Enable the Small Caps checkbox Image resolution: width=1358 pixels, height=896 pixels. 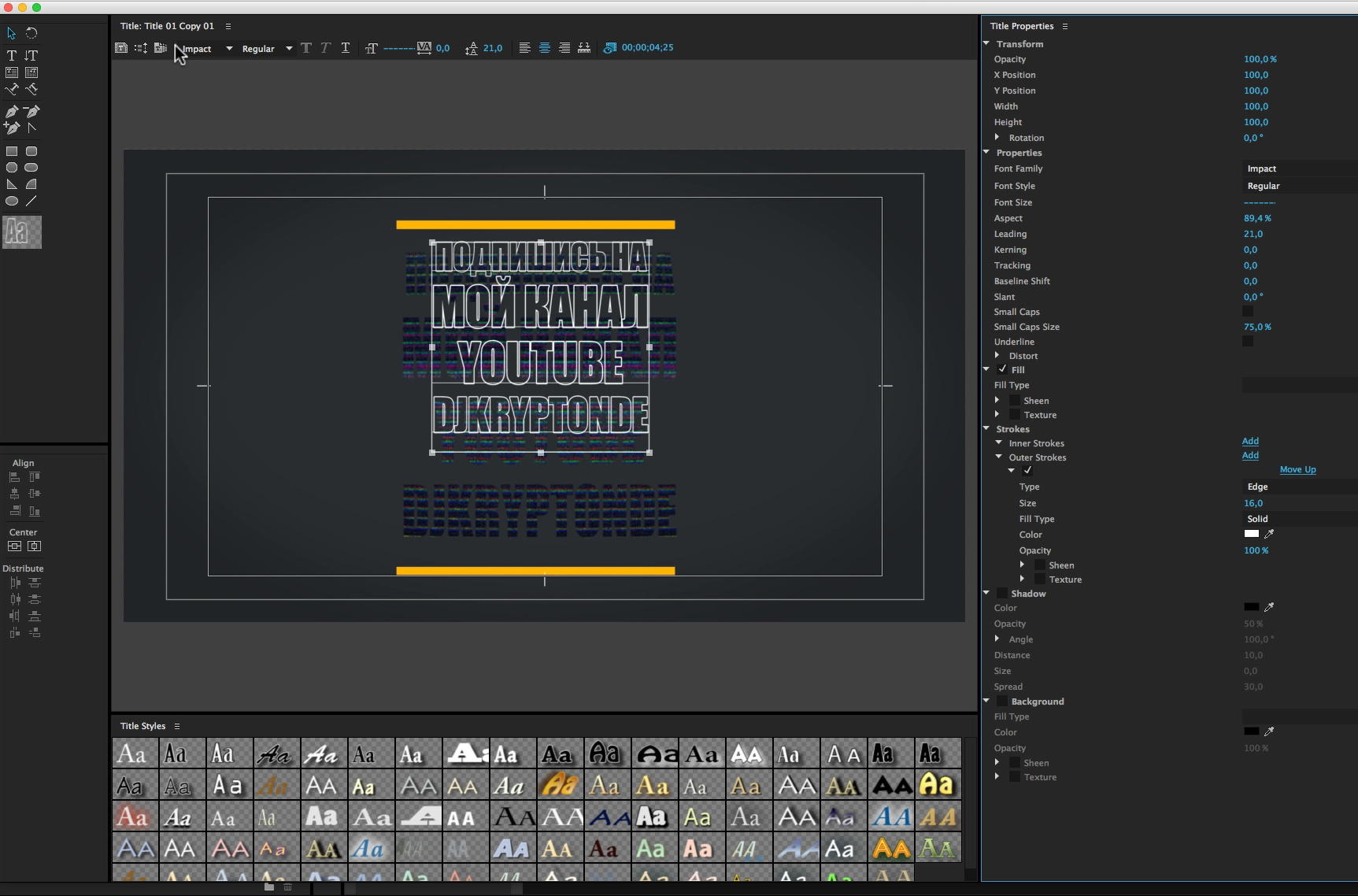click(x=1248, y=312)
